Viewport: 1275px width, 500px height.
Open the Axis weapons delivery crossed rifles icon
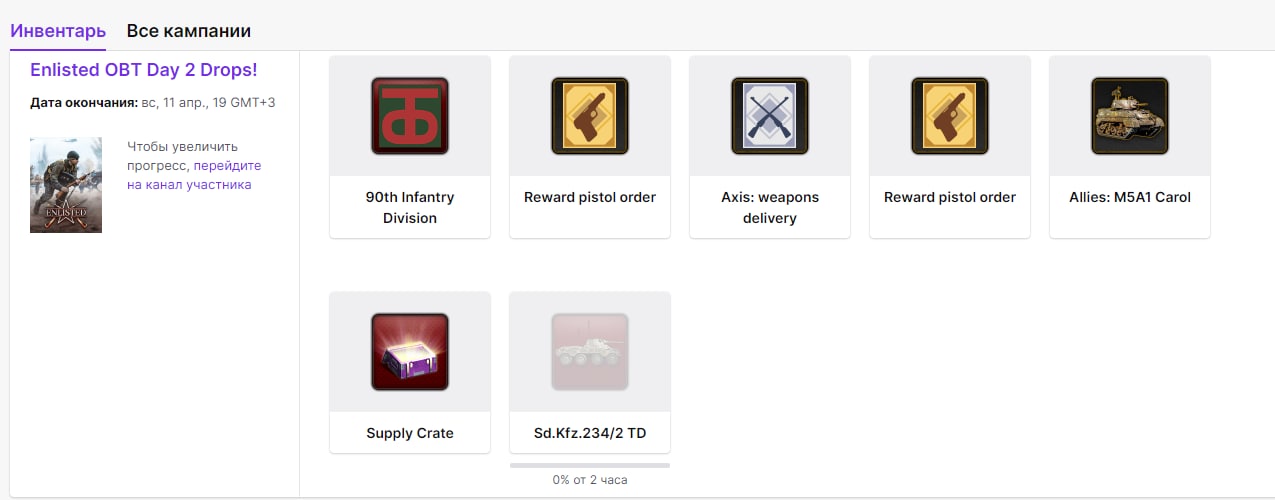[x=770, y=116]
